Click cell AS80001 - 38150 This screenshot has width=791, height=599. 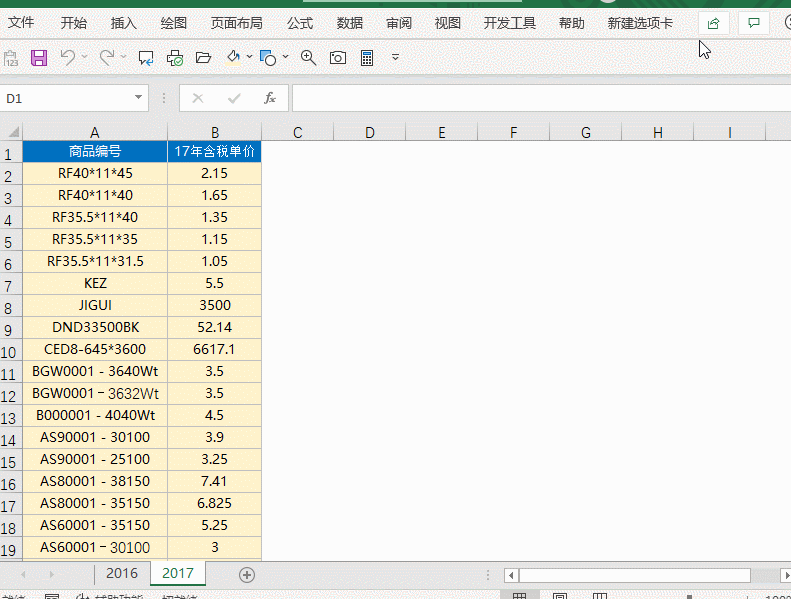pyautogui.click(x=95, y=481)
